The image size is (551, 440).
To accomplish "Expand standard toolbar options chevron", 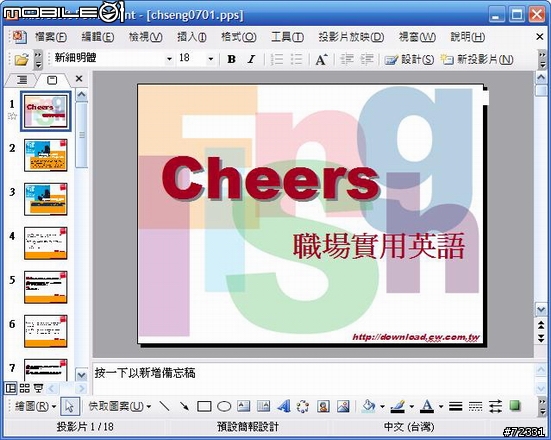I will 38,59.
